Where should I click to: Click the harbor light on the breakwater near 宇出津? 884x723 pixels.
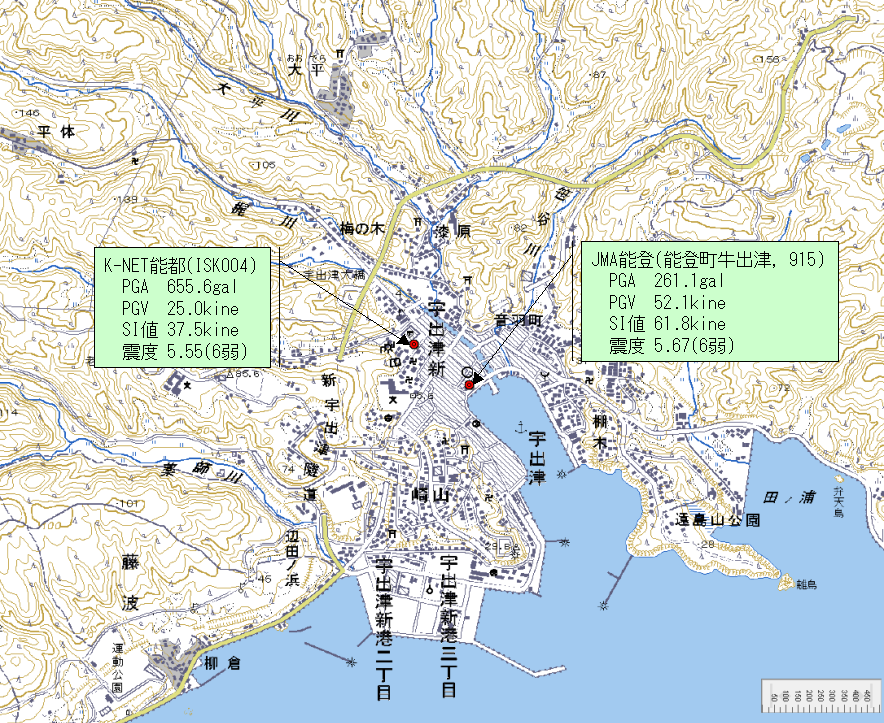[x=562, y=473]
